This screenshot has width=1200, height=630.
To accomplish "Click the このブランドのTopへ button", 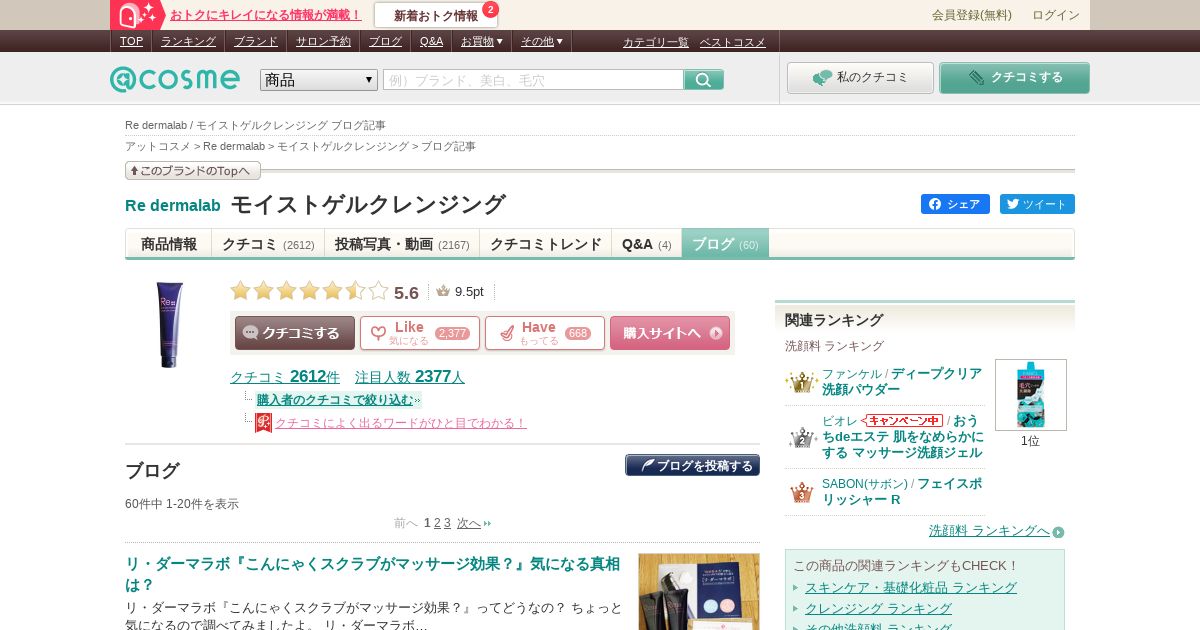I will pos(193,171).
